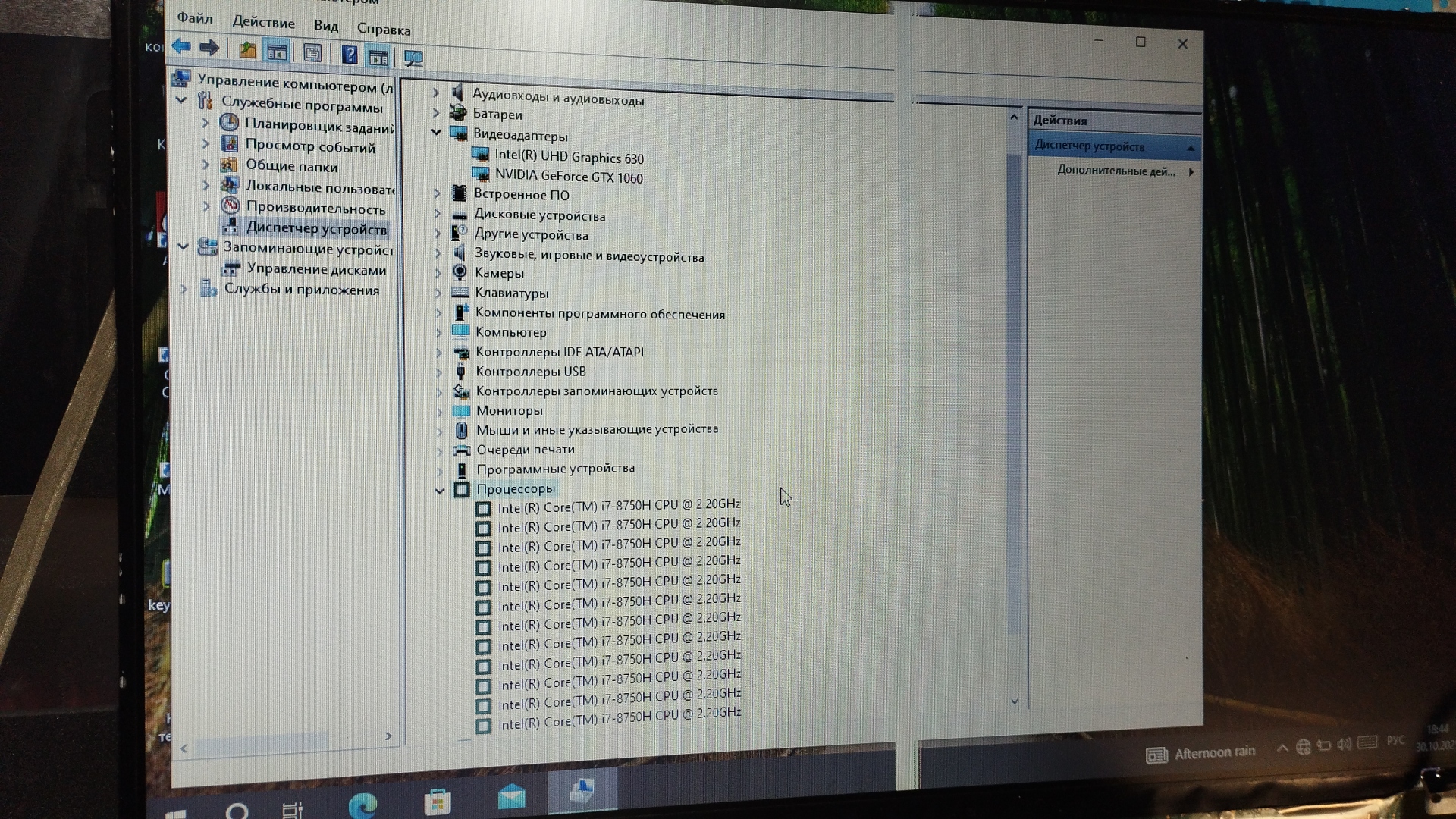This screenshot has width=1456, height=819.
Task: Select Управление дисками in the left tree
Action: point(316,269)
